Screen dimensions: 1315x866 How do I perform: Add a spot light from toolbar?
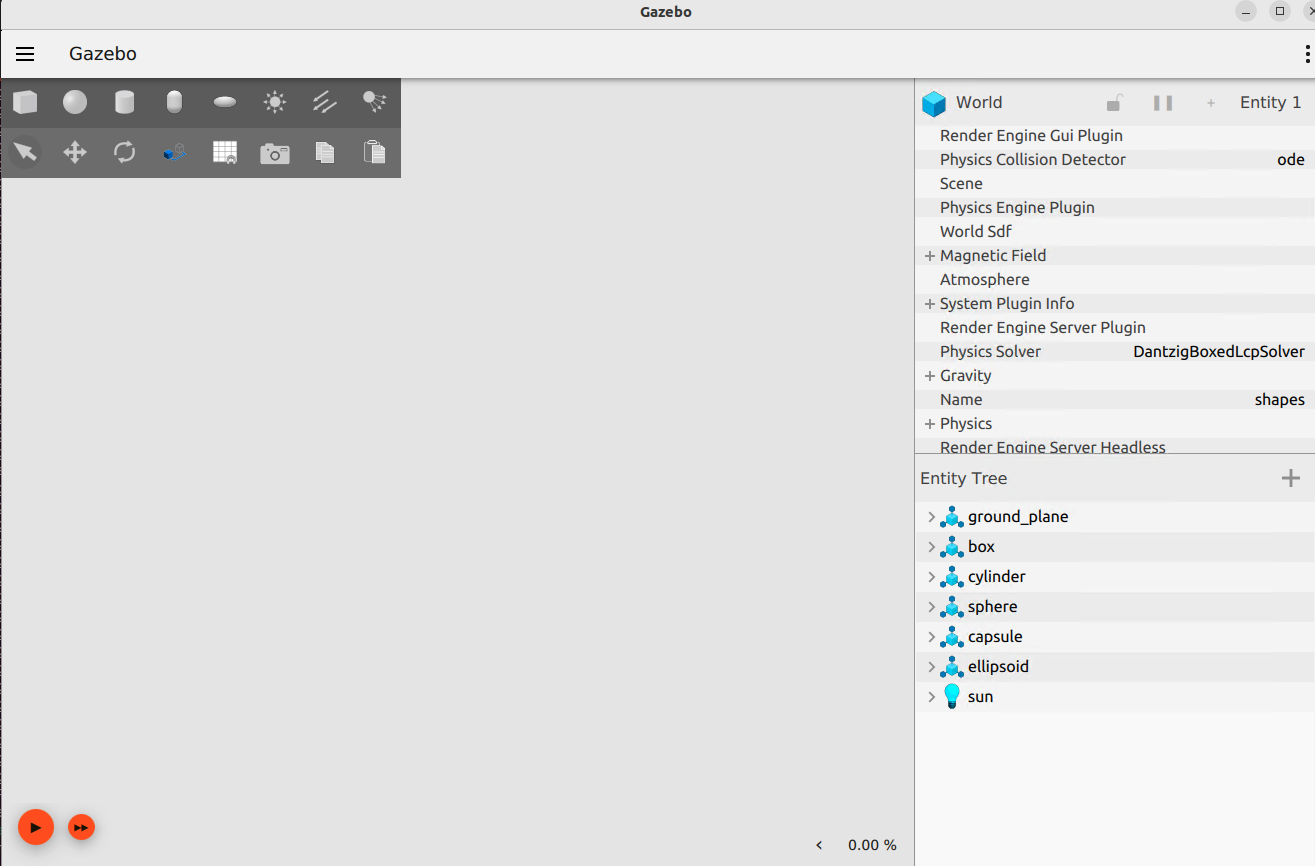click(374, 101)
